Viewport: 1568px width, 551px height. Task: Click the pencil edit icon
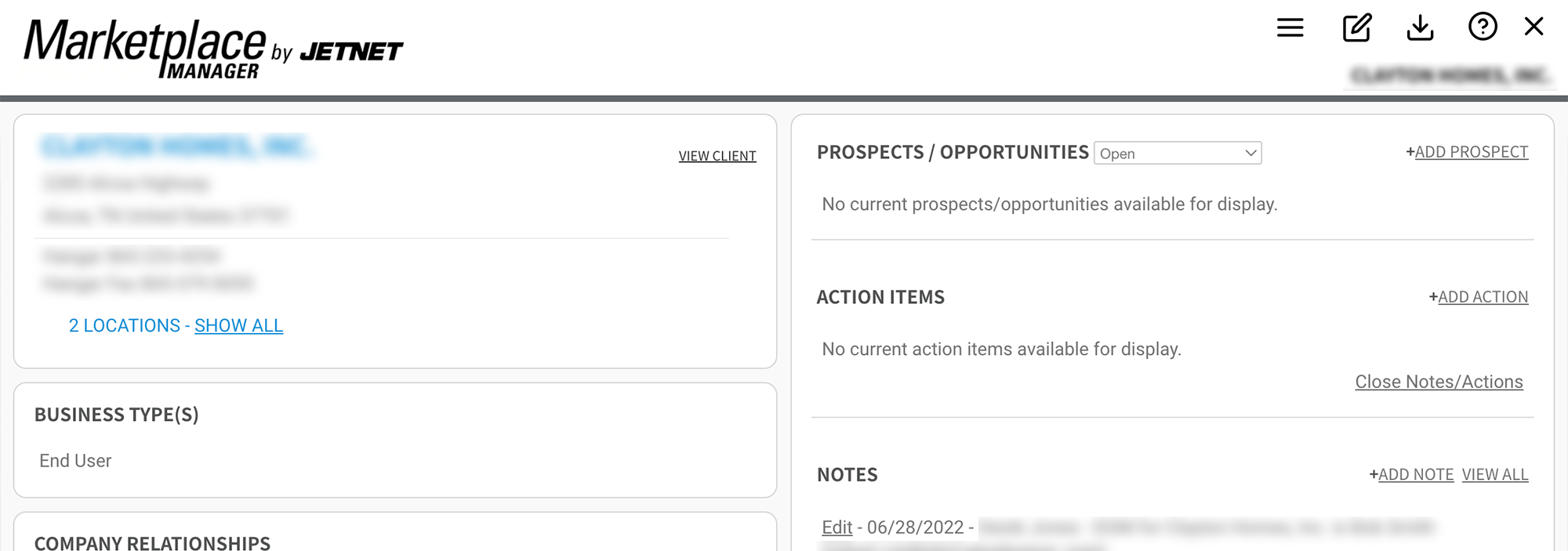click(x=1356, y=28)
